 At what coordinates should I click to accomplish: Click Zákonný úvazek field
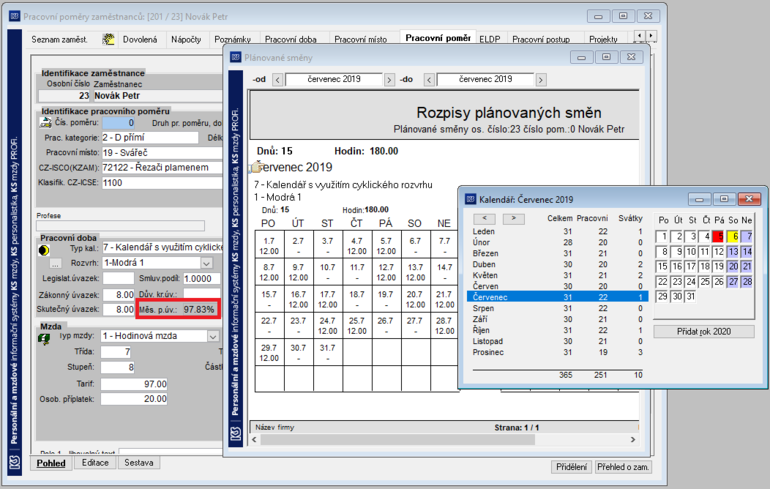pos(118,295)
